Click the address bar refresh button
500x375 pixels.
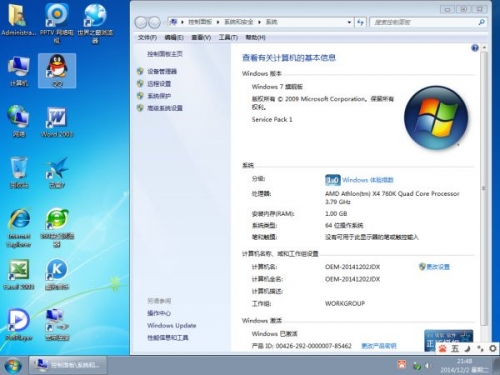click(x=360, y=22)
